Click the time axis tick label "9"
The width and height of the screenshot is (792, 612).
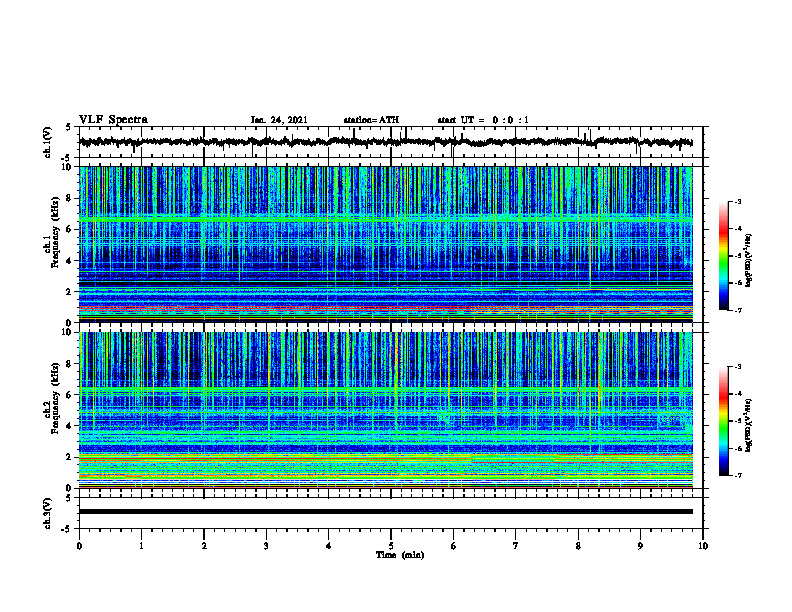[x=640, y=546]
